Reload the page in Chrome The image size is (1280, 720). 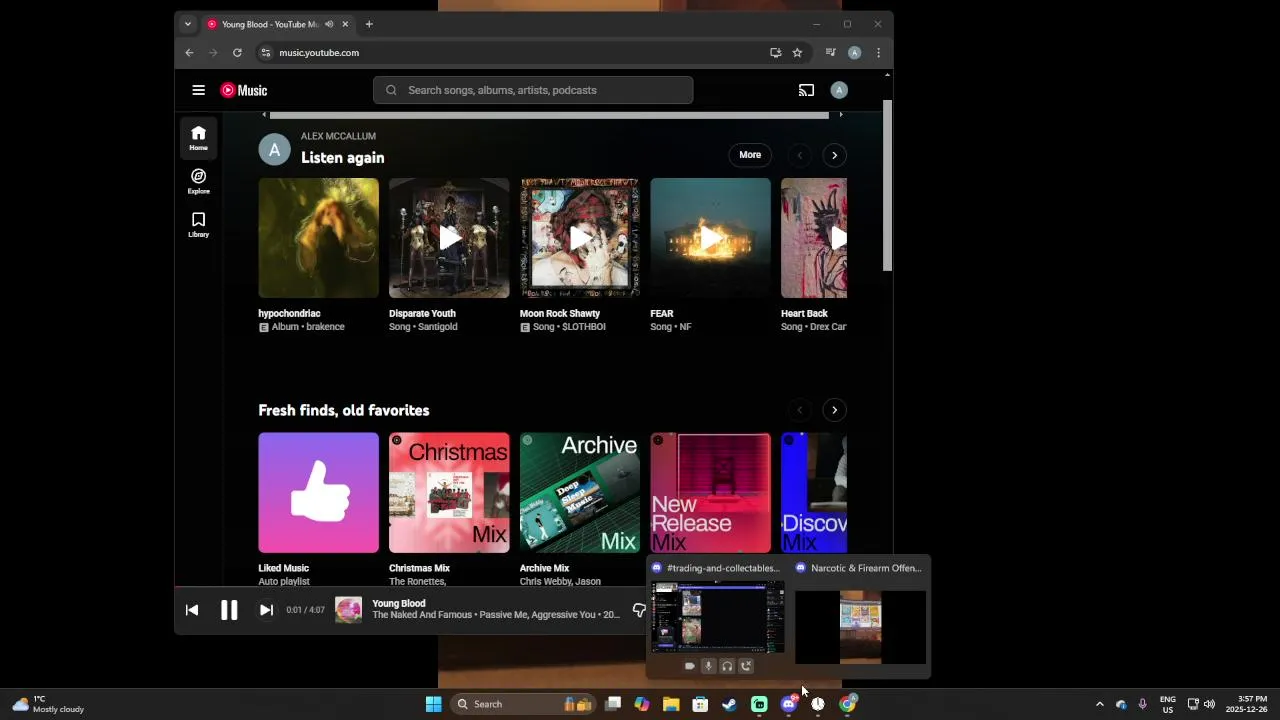click(237, 53)
